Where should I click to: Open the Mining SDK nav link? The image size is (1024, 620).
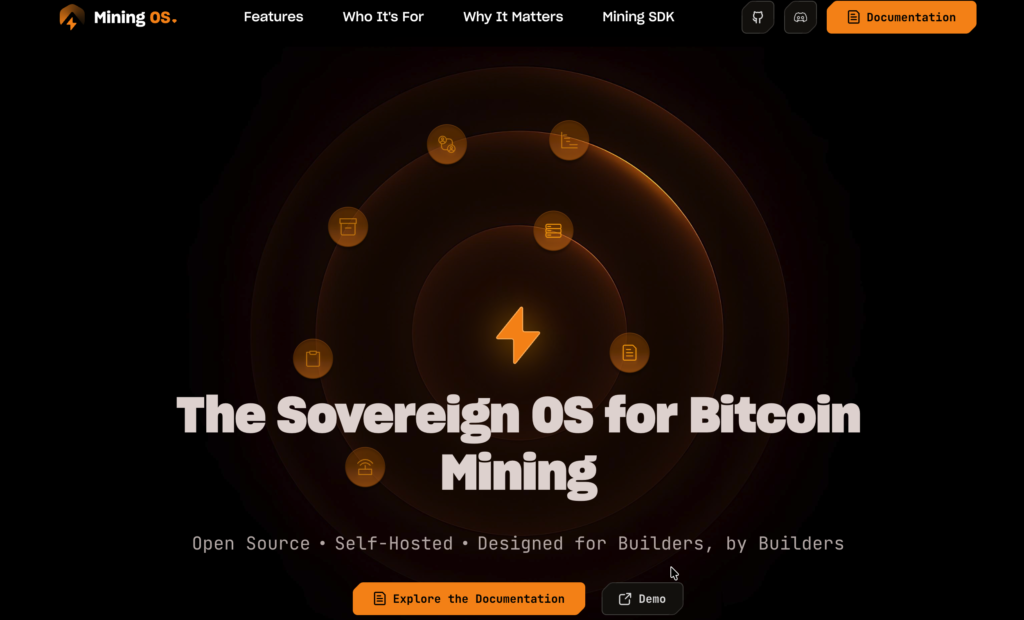(x=638, y=17)
